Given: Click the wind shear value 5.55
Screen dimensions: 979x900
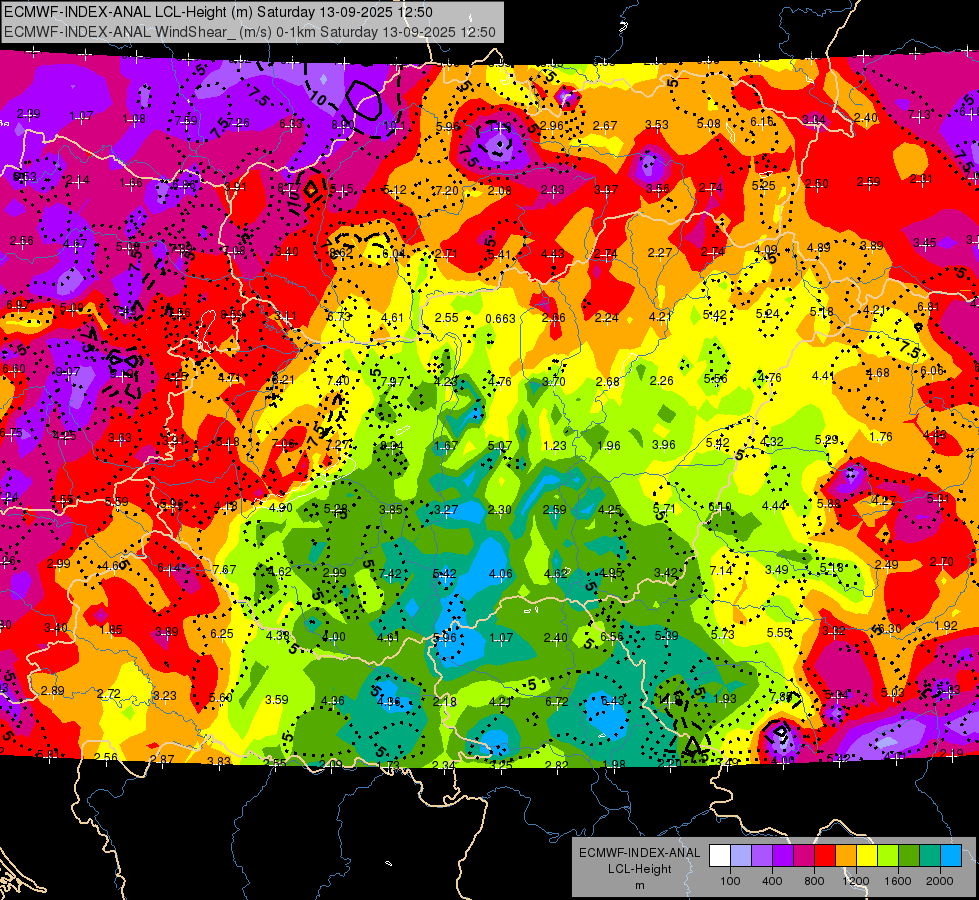Looking at the screenshot, I should (779, 633).
